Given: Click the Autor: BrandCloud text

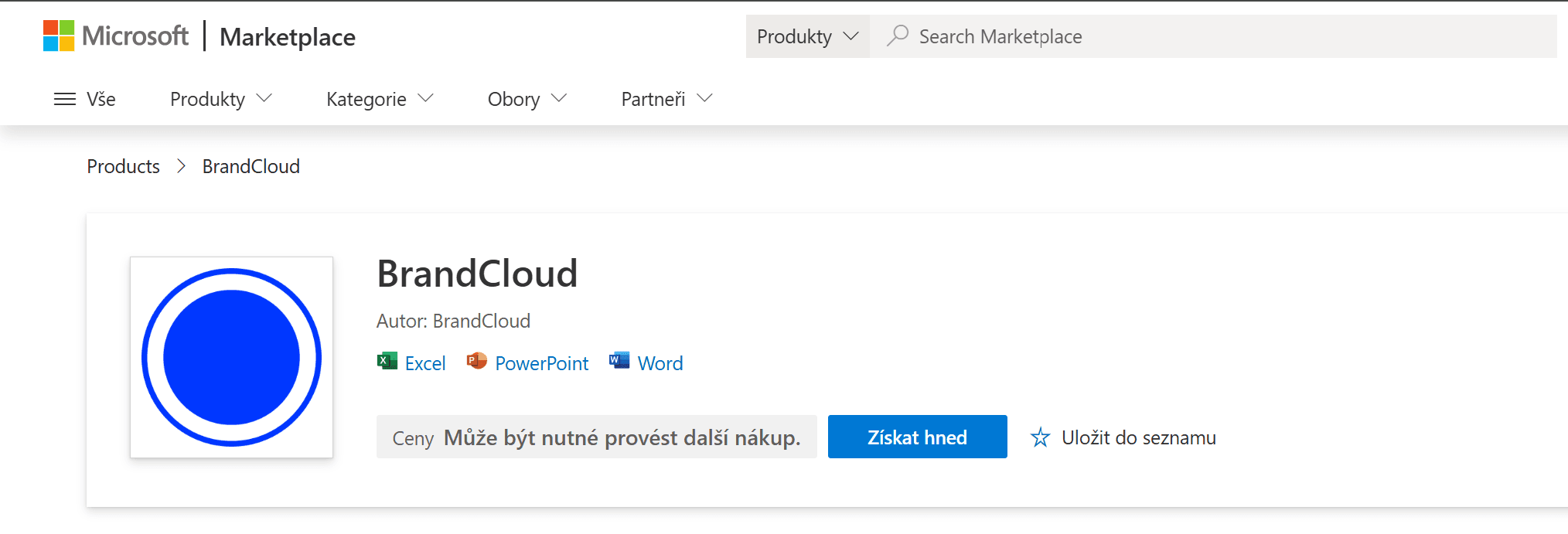Looking at the screenshot, I should 453,321.
